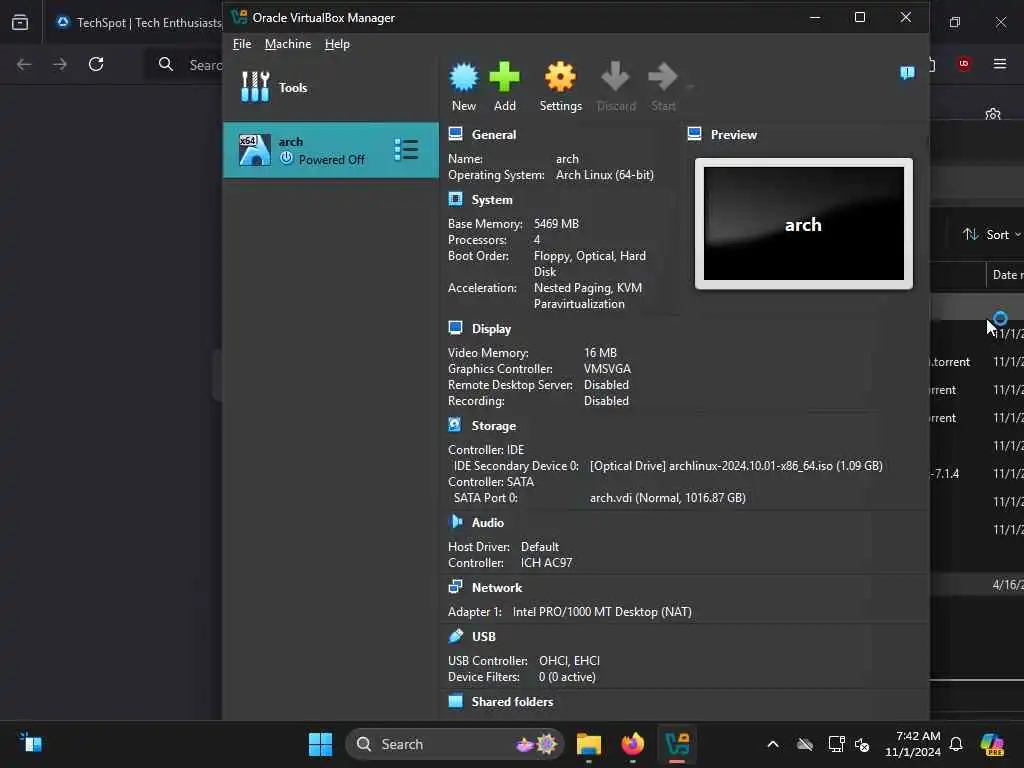The image size is (1024, 768).
Task: Click the green Add machine icon
Action: point(504,77)
